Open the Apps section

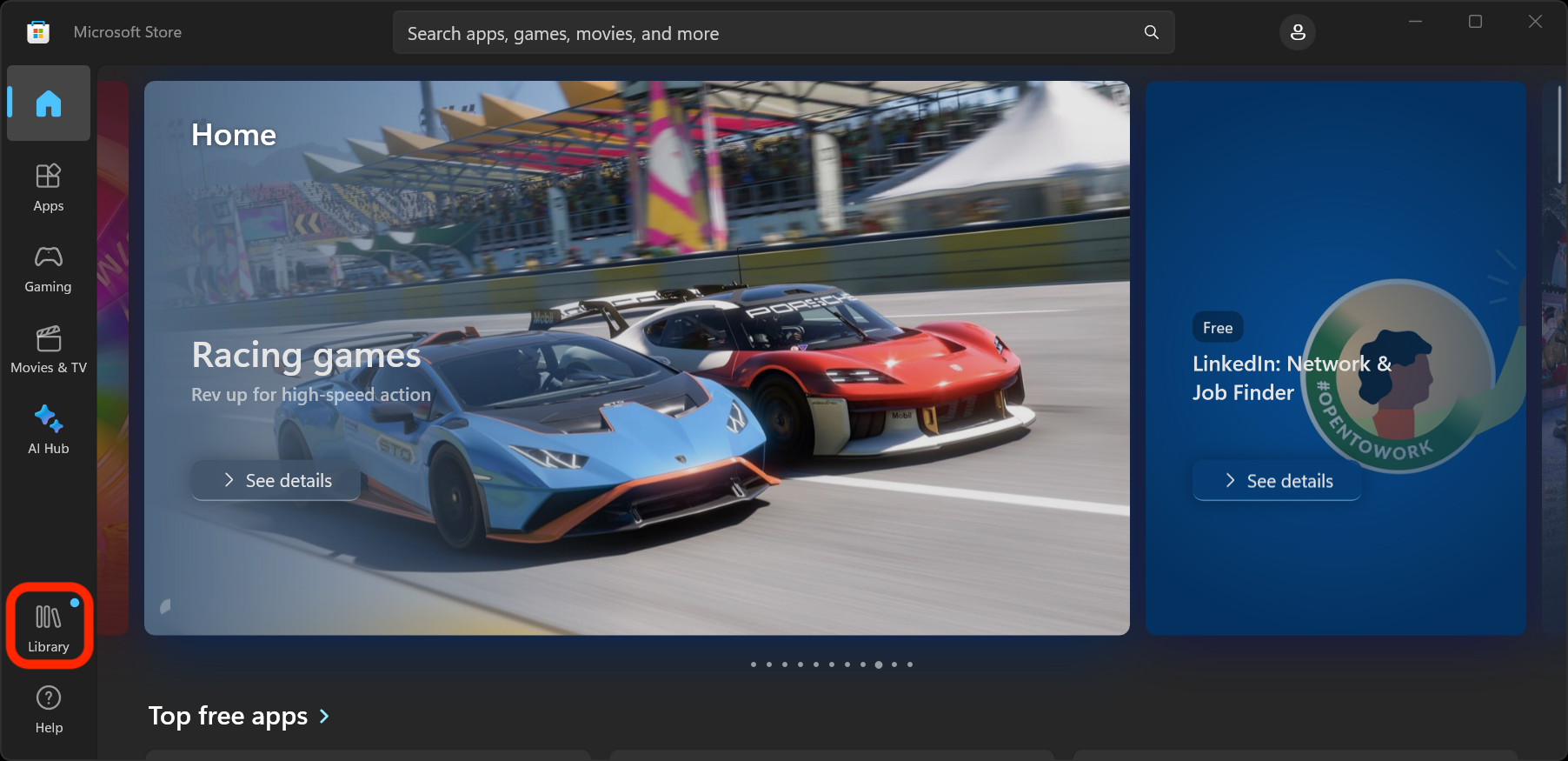coord(49,187)
